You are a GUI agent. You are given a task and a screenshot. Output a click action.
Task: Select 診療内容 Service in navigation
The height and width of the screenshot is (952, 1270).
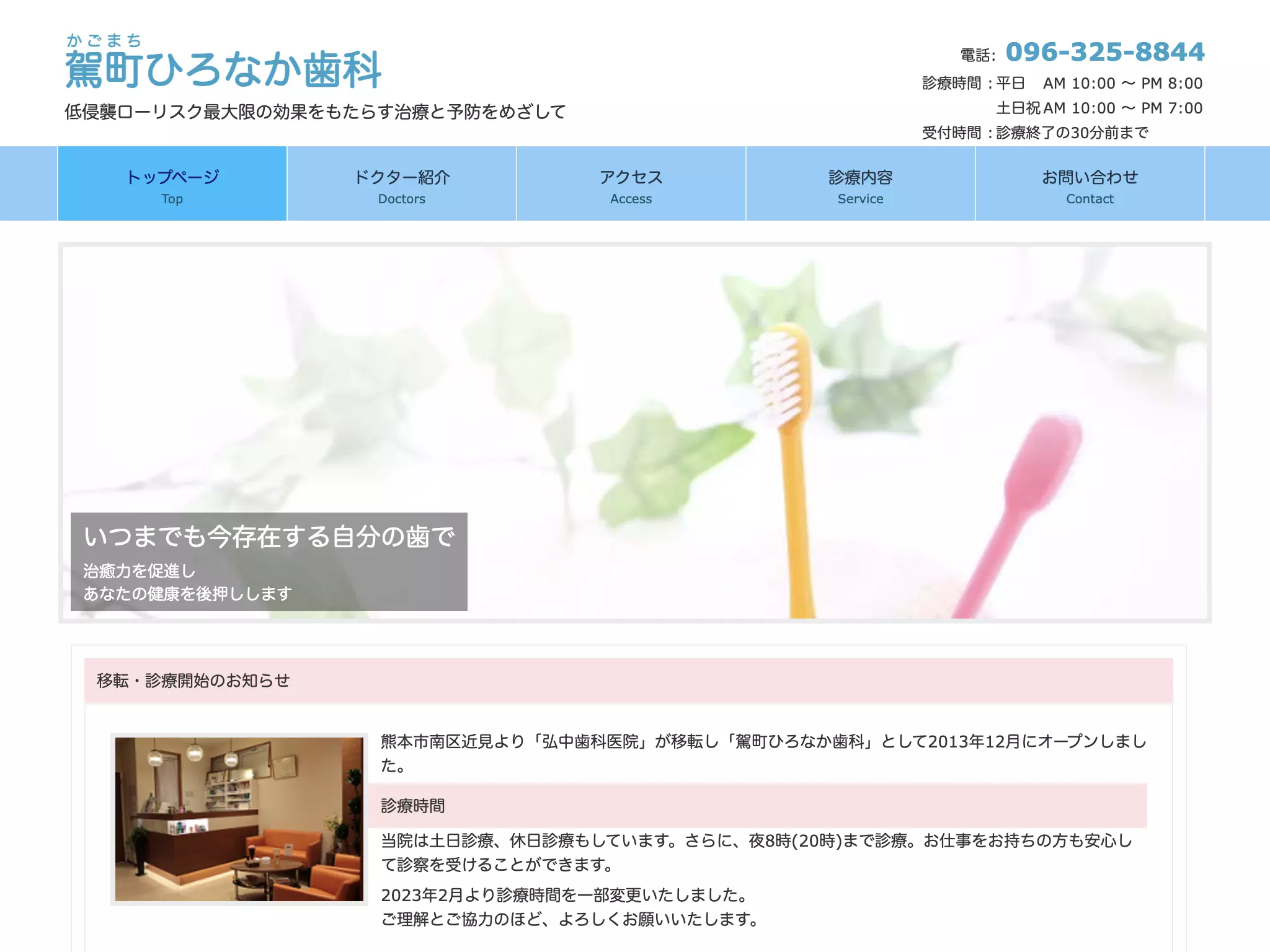(x=861, y=184)
